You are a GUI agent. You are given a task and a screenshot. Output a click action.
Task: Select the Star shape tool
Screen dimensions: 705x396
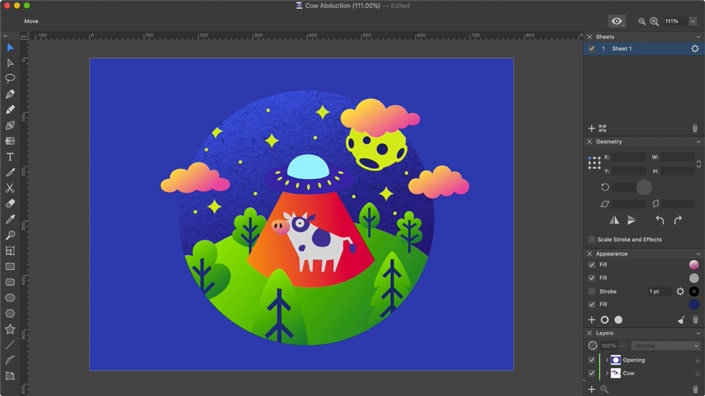click(x=10, y=329)
